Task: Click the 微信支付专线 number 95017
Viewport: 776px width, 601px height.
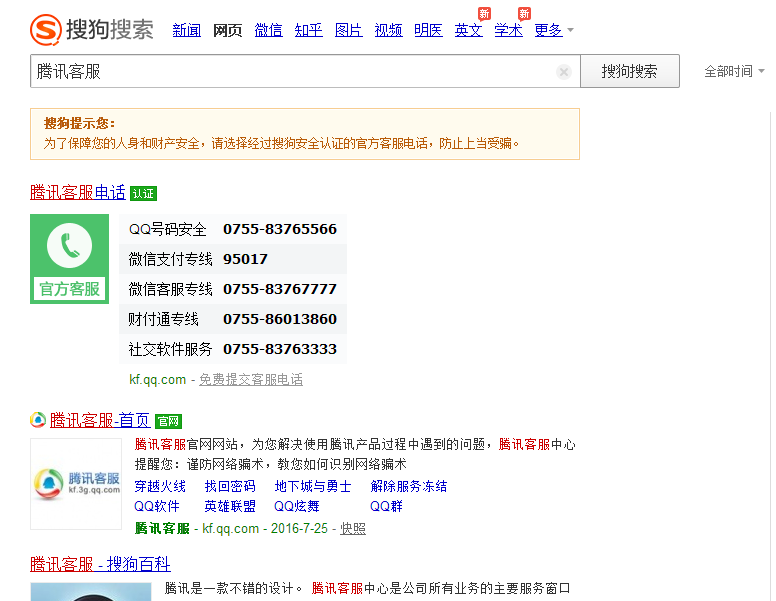Action: point(245,259)
